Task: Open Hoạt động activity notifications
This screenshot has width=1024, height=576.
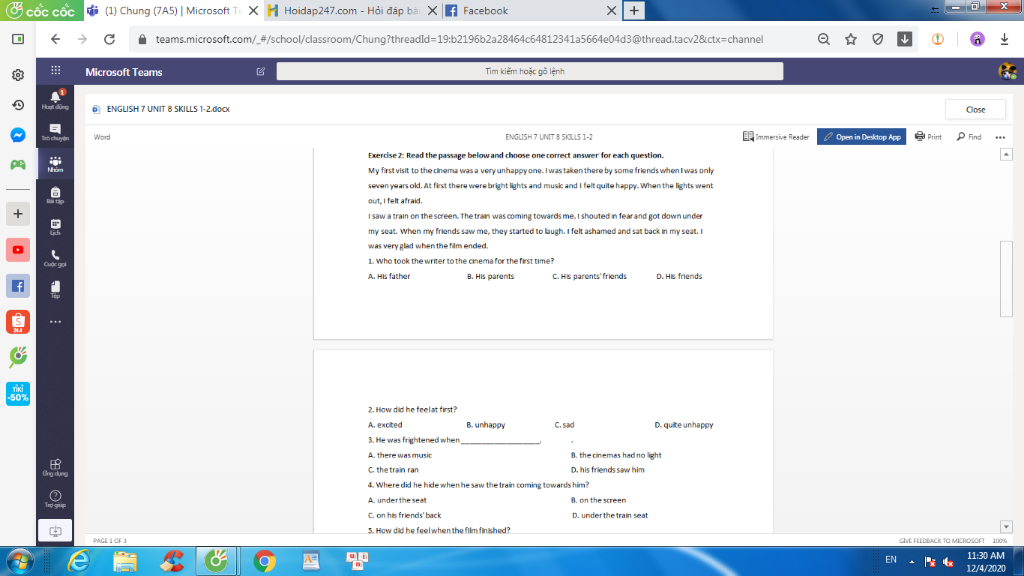Action: tap(56, 100)
